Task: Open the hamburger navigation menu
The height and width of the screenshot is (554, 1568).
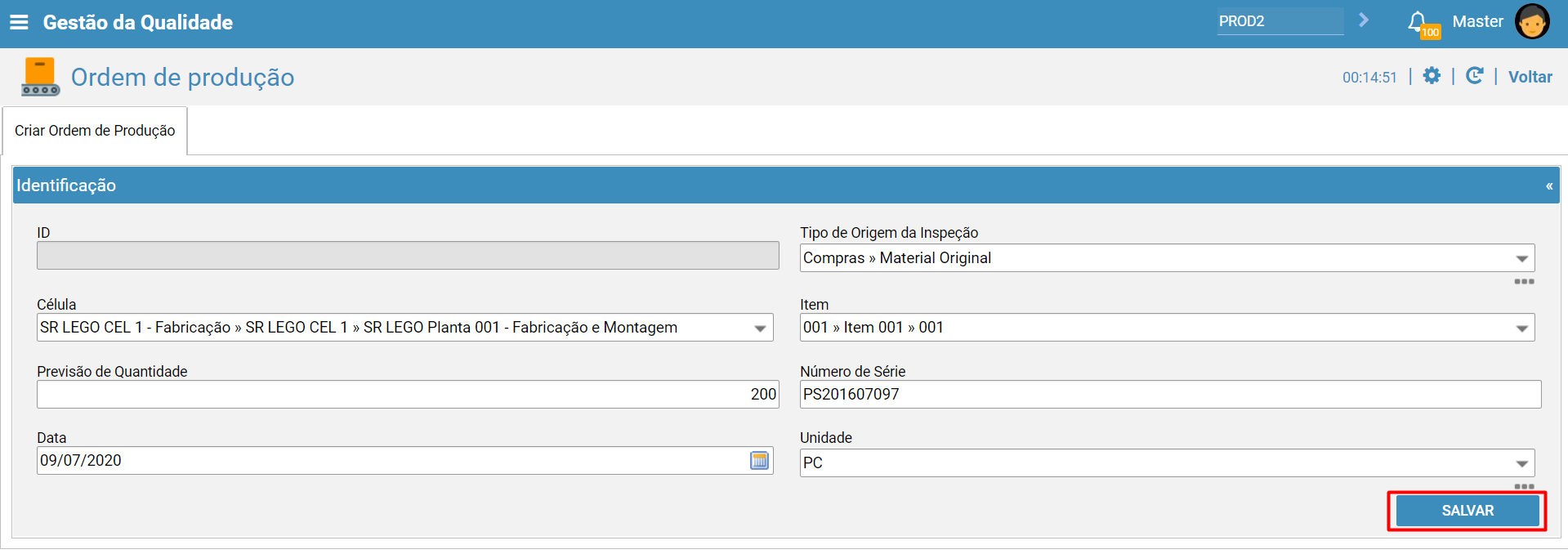Action: tap(19, 22)
